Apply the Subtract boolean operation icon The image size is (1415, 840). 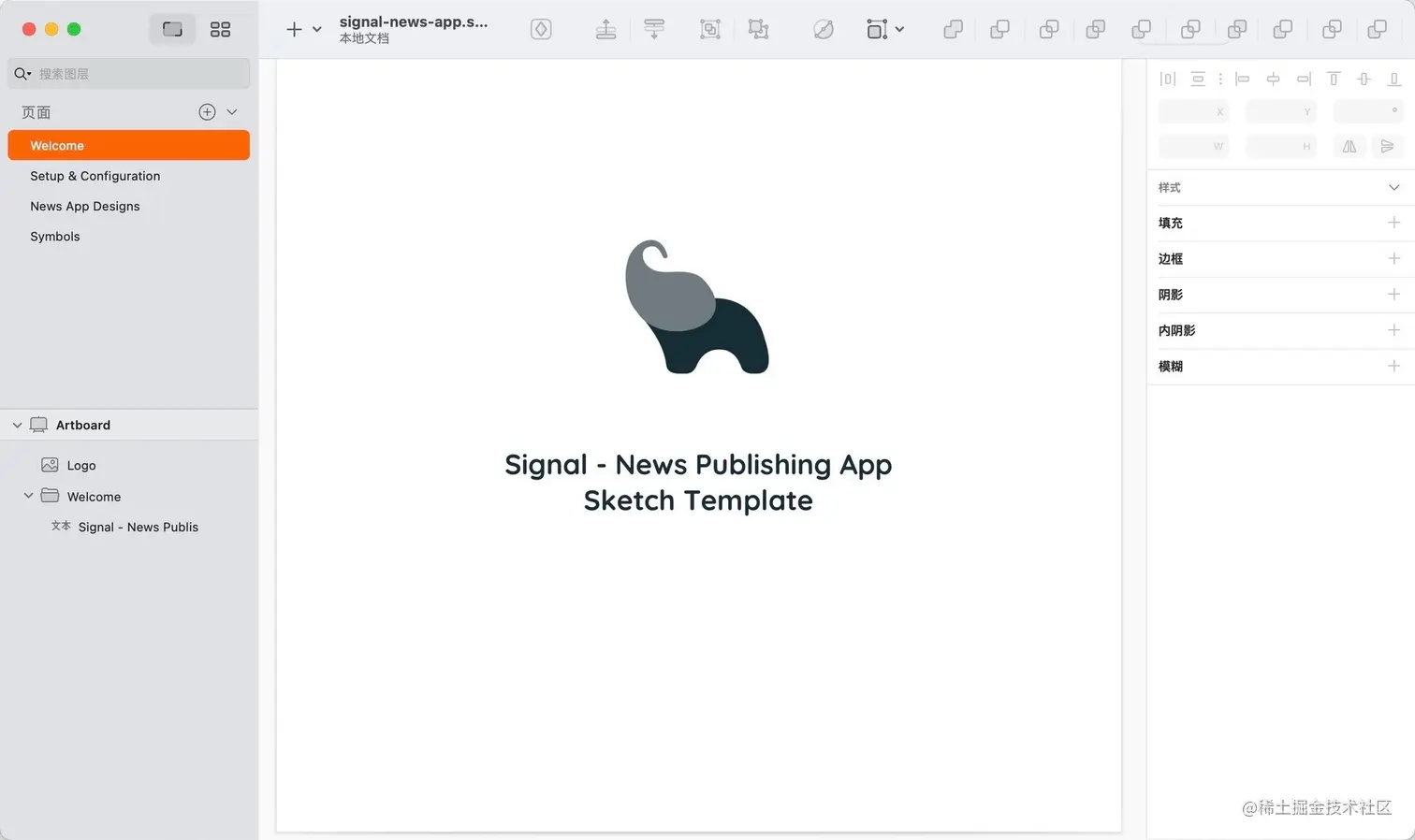(x=1000, y=30)
